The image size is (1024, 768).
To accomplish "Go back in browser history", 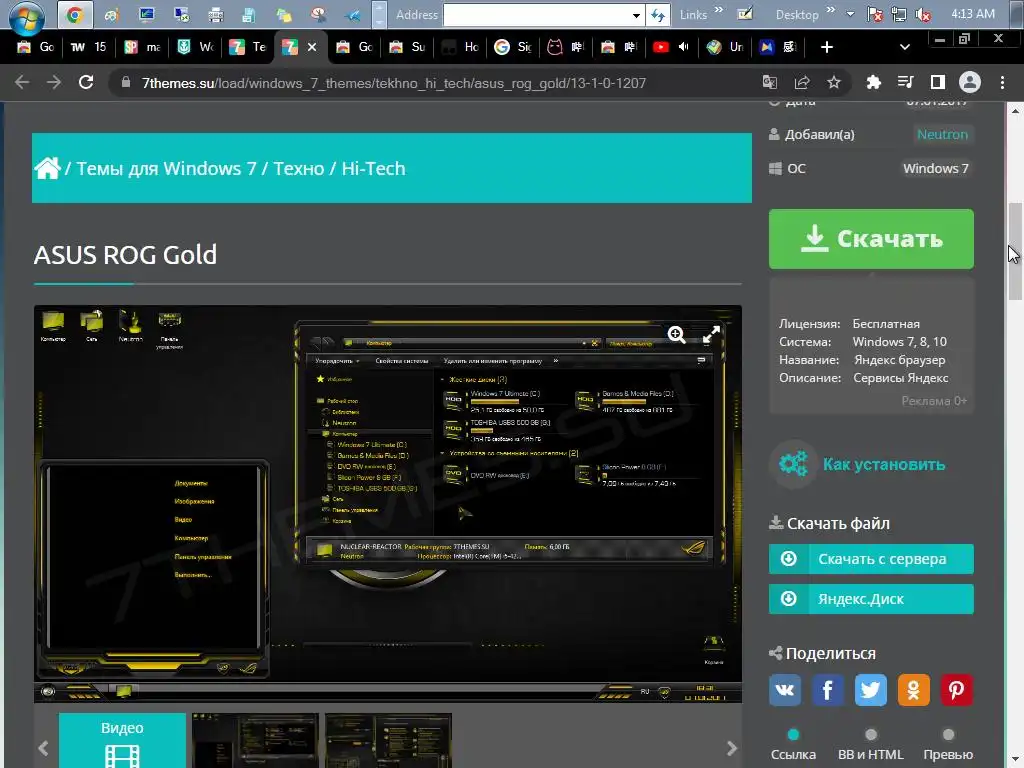I will click(x=22, y=82).
